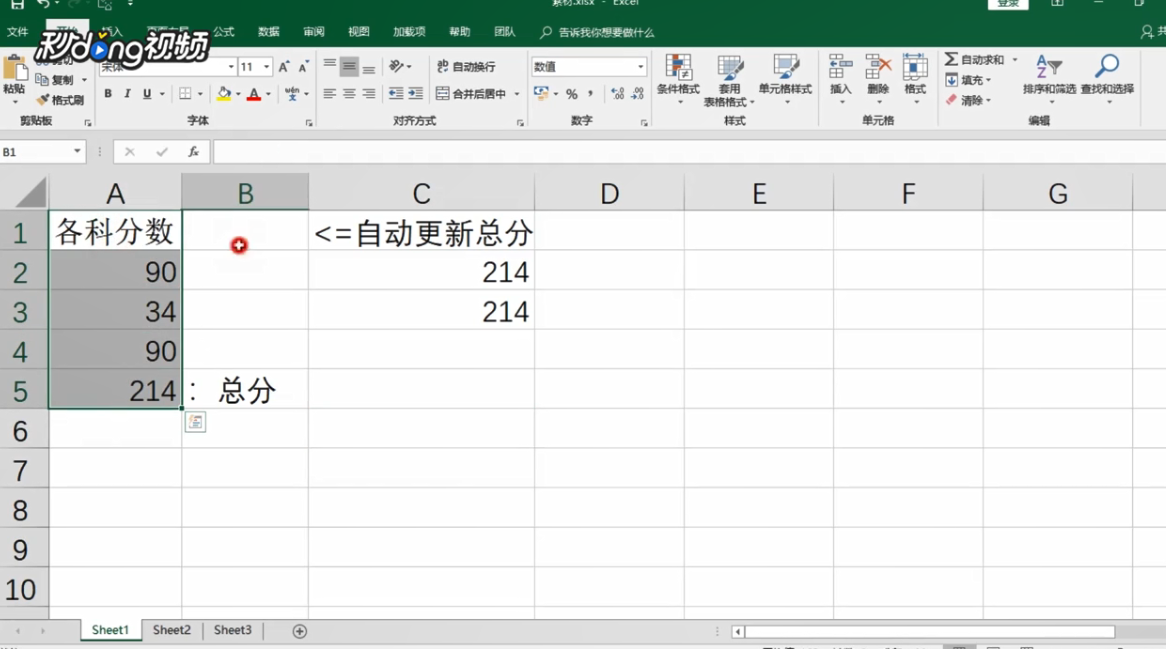Viewport: 1166px width, 649px height.
Task: Select the Format Painter (格式刷) tool
Action: coord(59,100)
